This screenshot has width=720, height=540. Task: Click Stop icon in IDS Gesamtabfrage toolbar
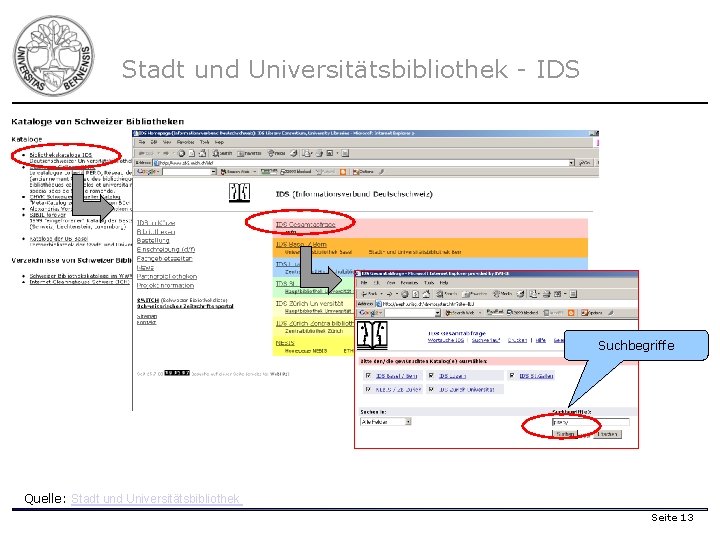[x=405, y=294]
